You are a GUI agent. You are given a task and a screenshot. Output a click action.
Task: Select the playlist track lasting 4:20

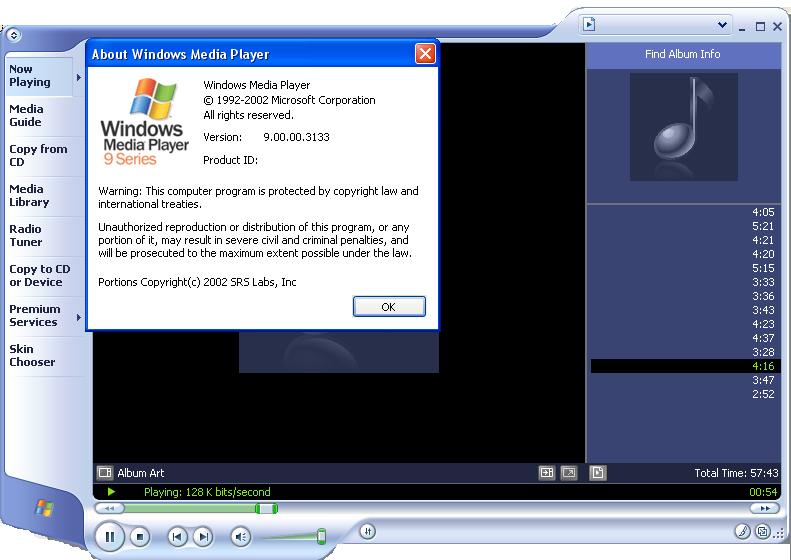[686, 254]
